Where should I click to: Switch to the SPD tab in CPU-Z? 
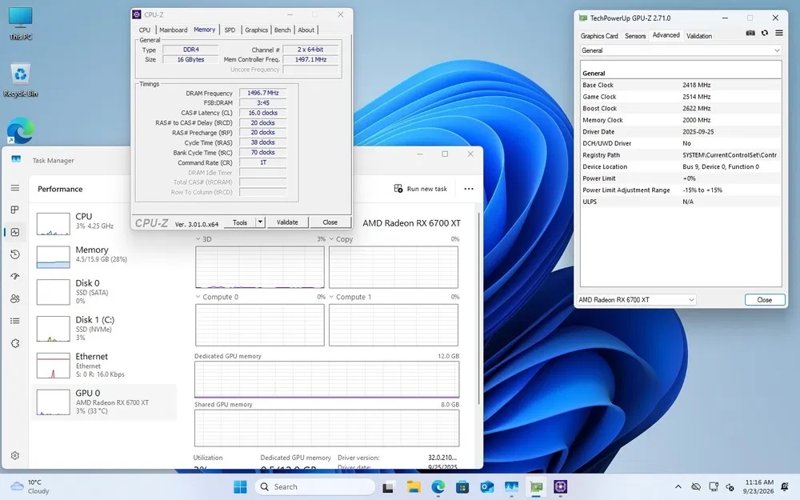tap(230, 30)
